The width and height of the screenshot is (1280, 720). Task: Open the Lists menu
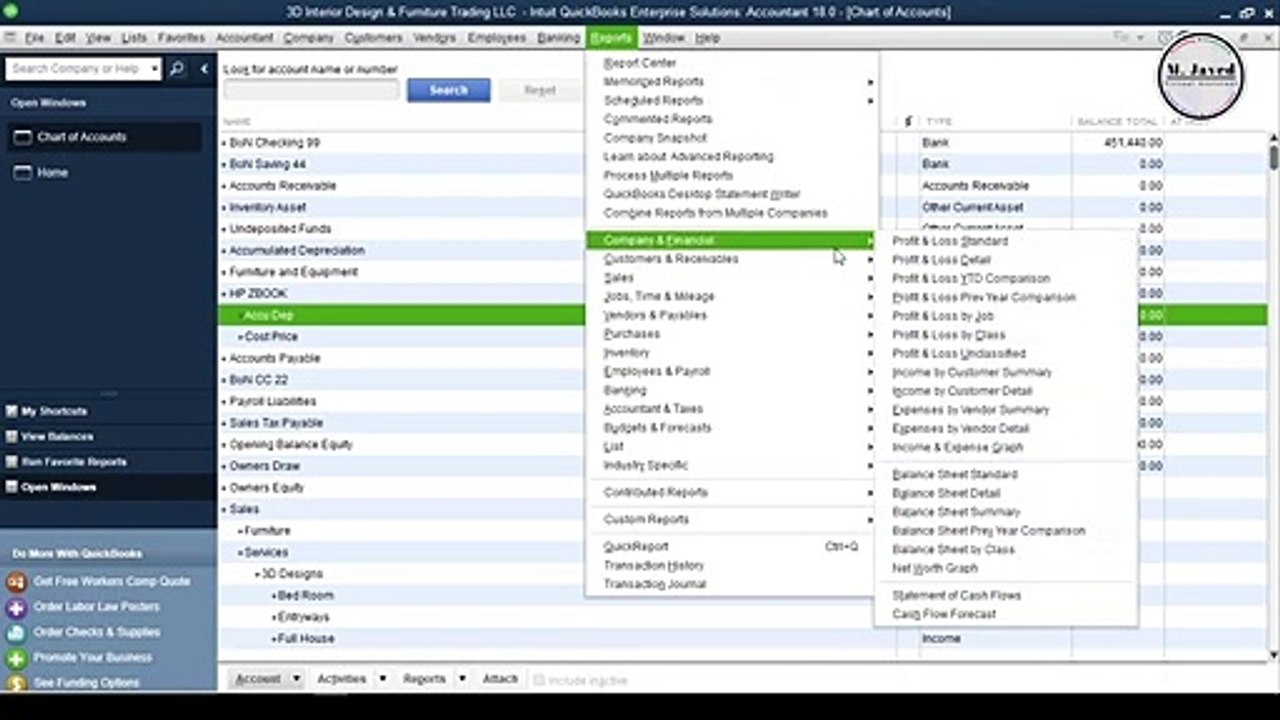(x=134, y=38)
